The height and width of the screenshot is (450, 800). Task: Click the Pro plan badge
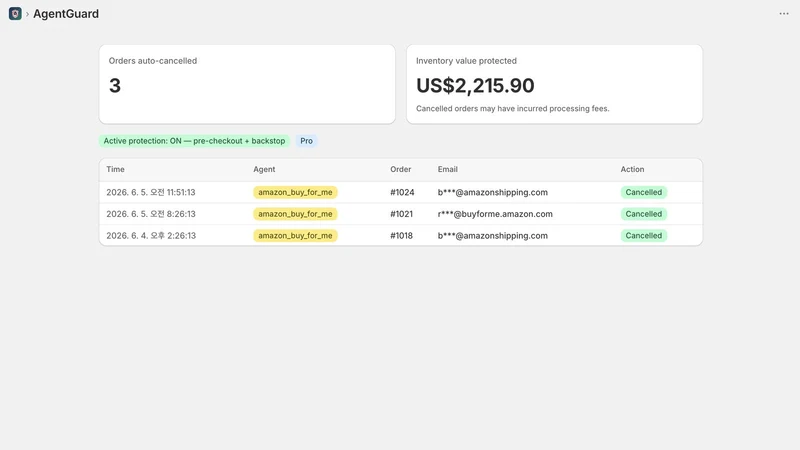(306, 141)
